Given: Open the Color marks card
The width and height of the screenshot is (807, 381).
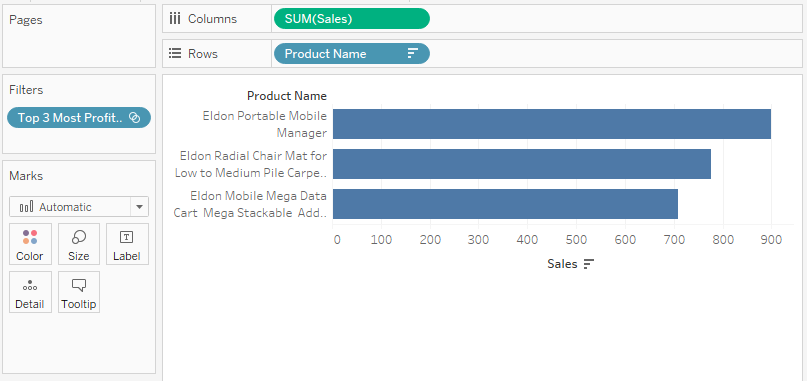Looking at the screenshot, I should (30, 244).
